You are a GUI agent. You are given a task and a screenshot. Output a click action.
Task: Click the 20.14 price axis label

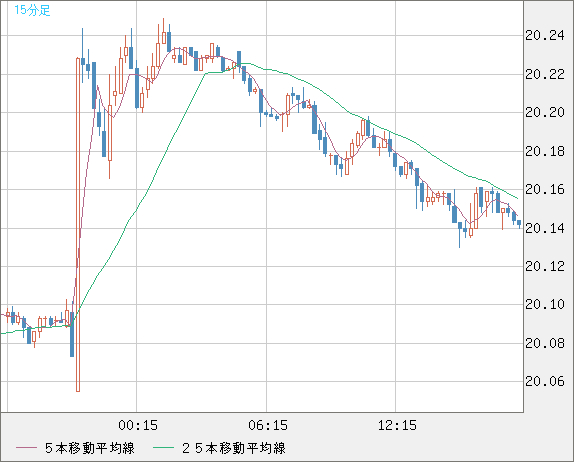point(545,228)
